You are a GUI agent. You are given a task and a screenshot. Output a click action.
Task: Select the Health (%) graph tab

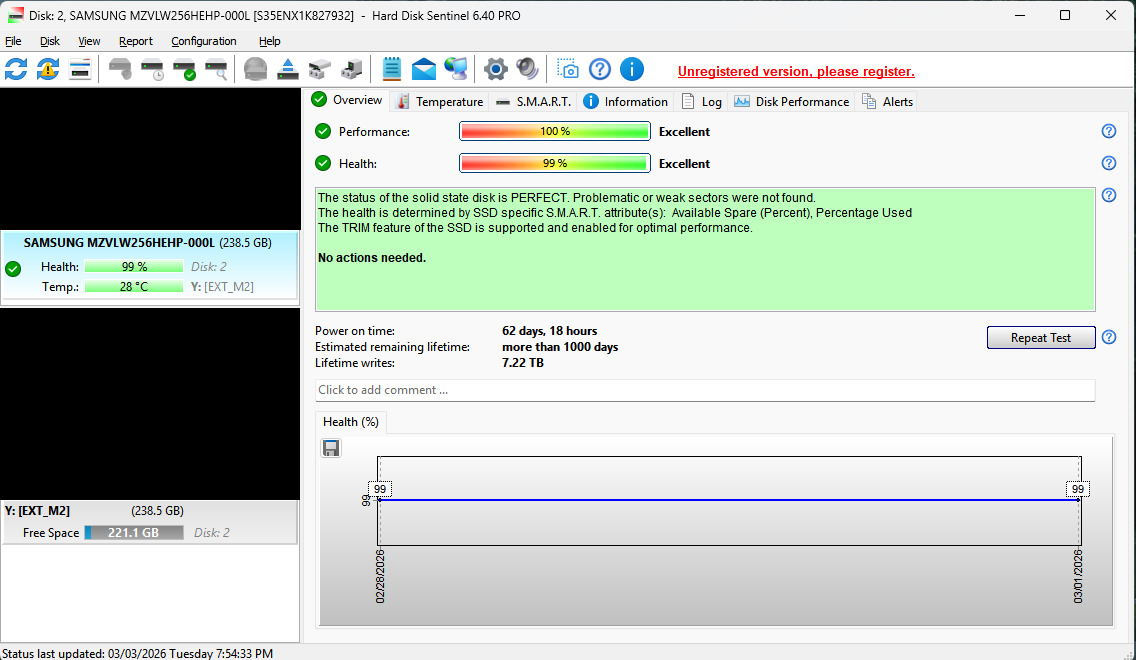351,422
